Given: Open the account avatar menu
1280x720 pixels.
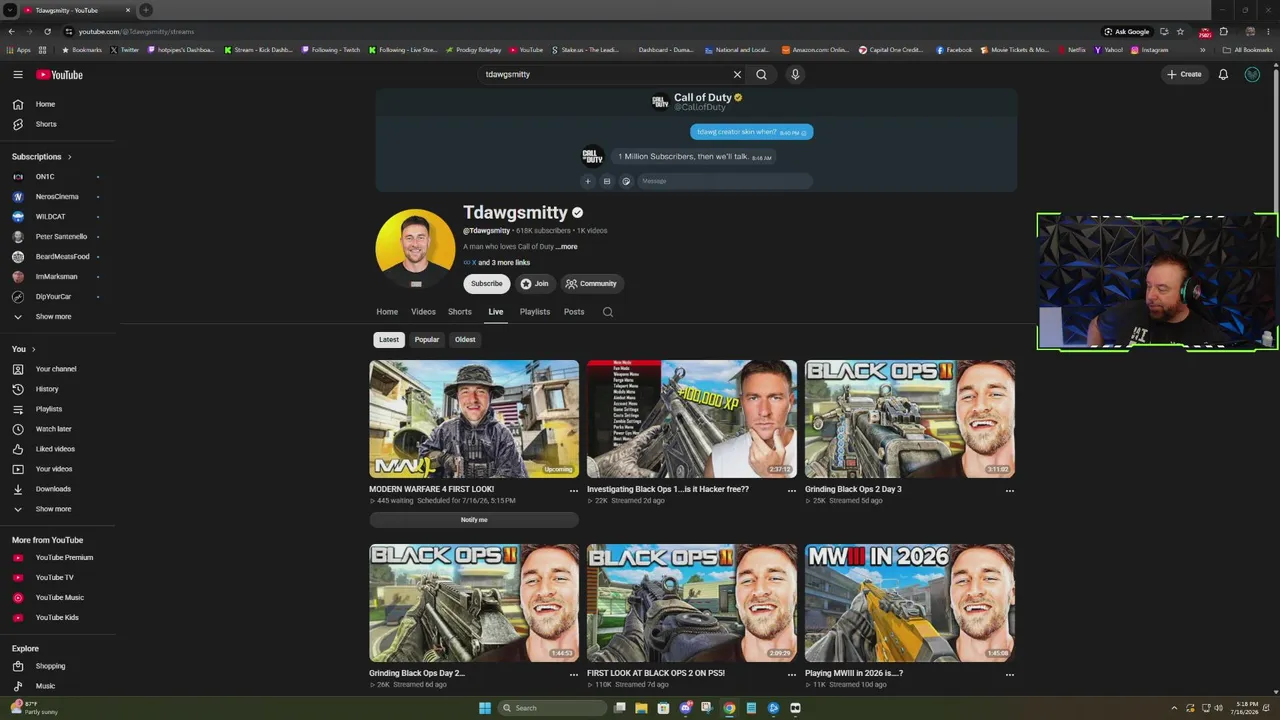Looking at the screenshot, I should [x=1252, y=74].
